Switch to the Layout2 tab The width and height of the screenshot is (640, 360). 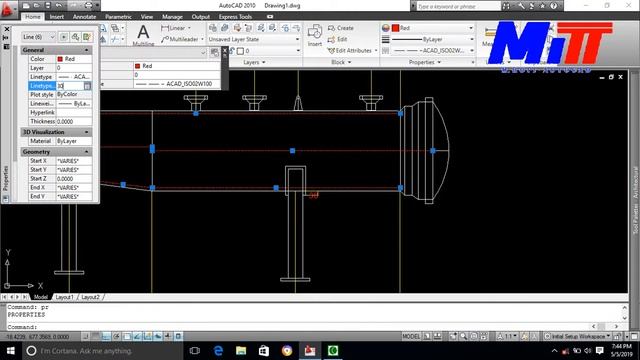click(x=90, y=297)
